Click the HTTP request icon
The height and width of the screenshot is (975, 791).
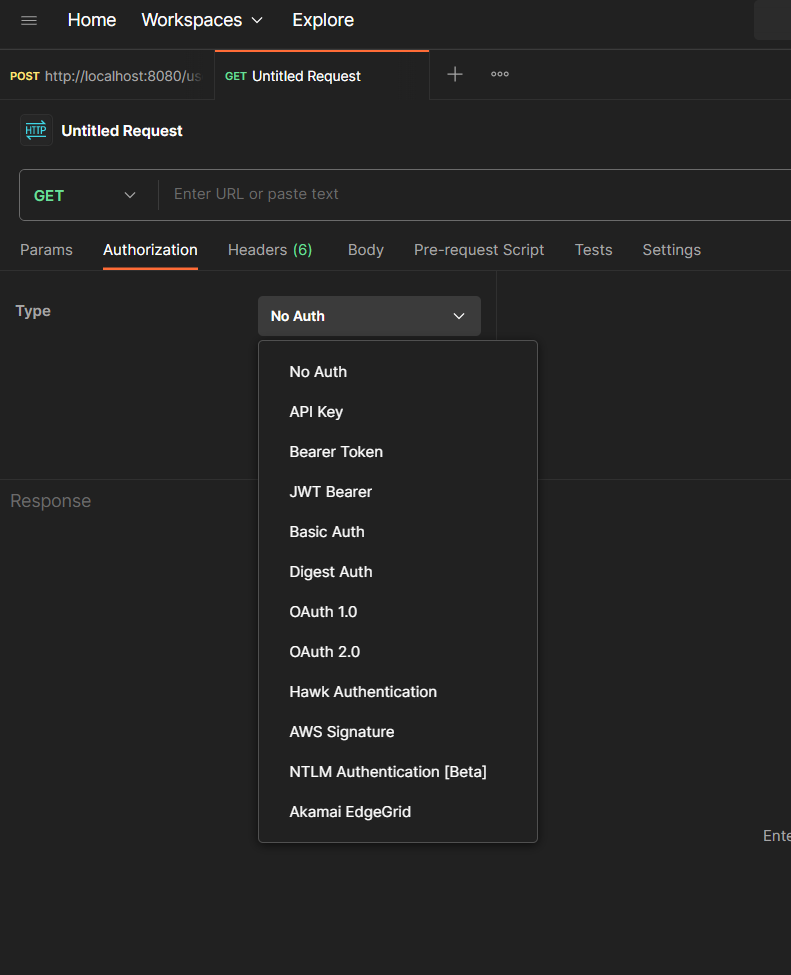[36, 130]
